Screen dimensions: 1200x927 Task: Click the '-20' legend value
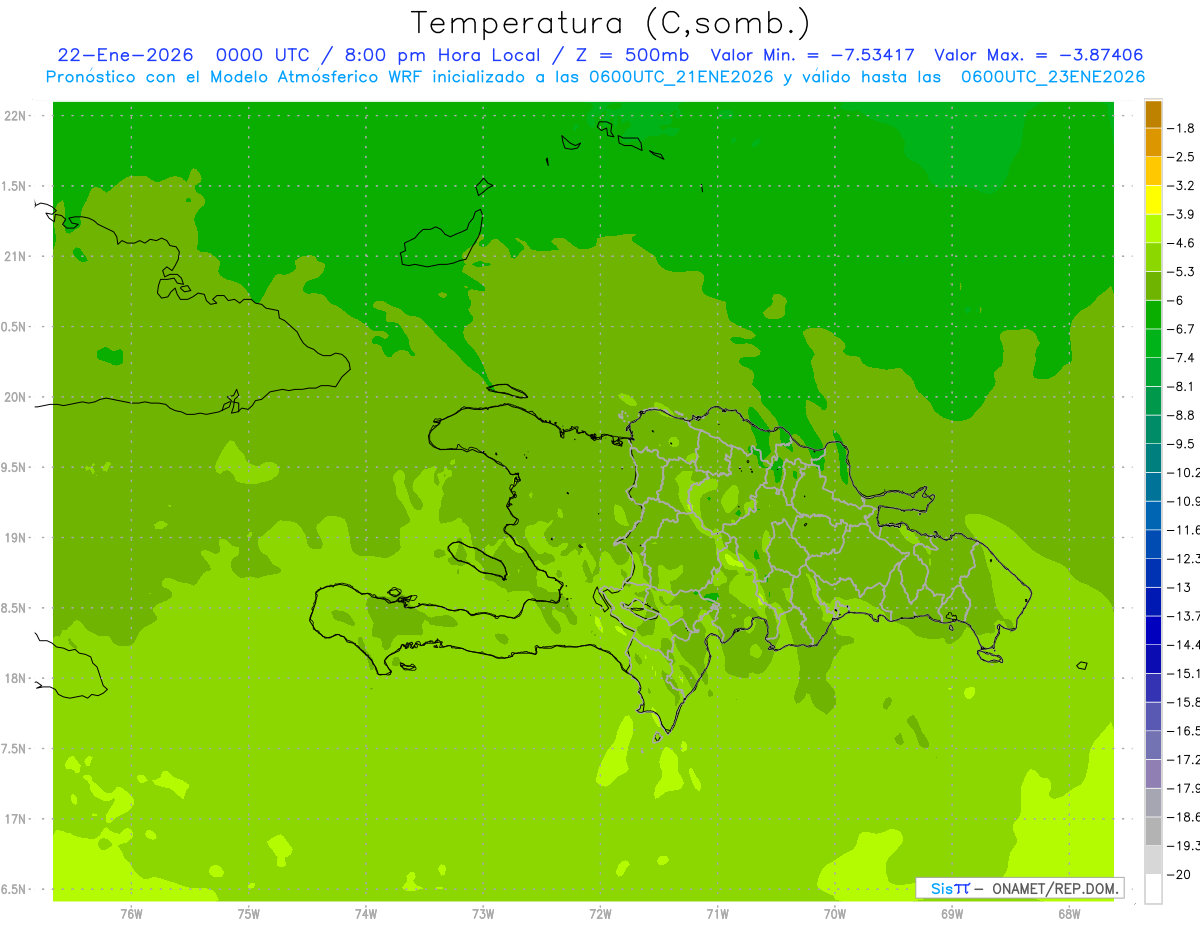(1179, 875)
